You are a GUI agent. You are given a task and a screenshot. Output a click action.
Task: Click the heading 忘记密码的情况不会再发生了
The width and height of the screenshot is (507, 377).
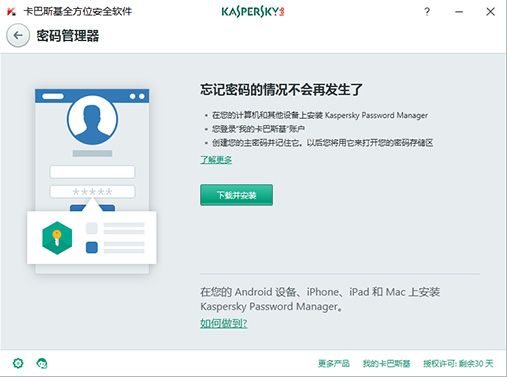click(x=281, y=90)
